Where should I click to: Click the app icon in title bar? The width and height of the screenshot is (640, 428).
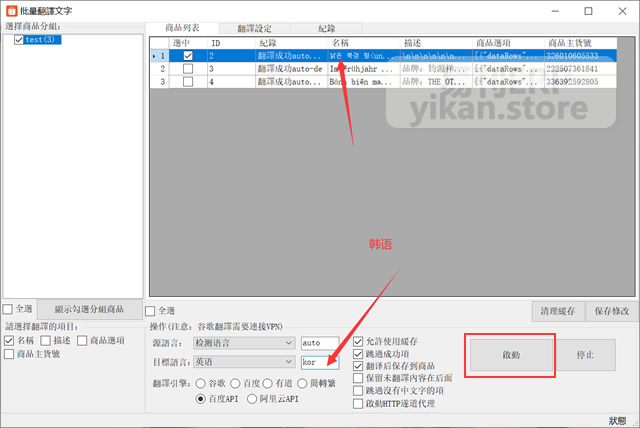pos(12,10)
